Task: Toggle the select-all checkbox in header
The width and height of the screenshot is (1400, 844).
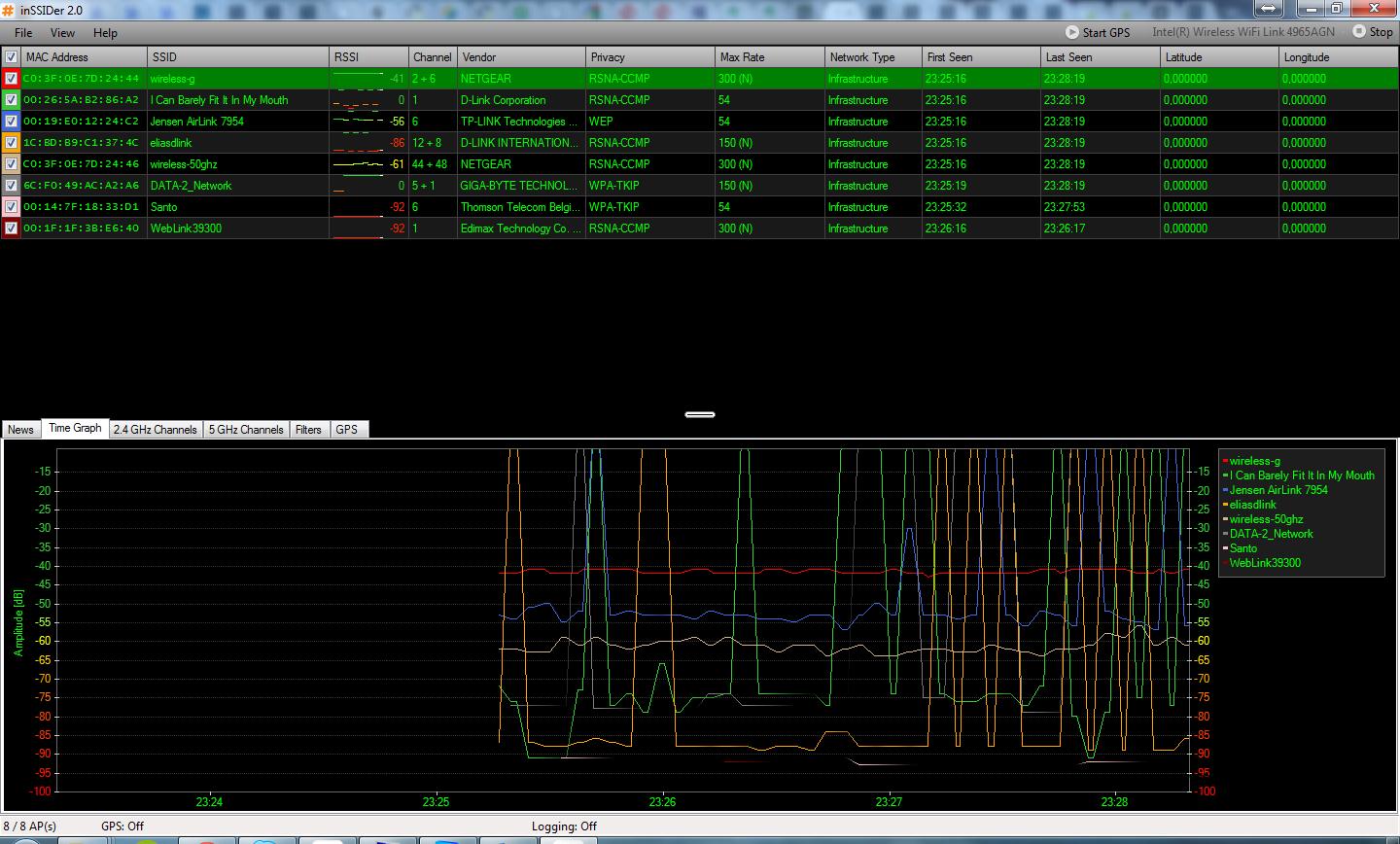Action: pyautogui.click(x=11, y=57)
